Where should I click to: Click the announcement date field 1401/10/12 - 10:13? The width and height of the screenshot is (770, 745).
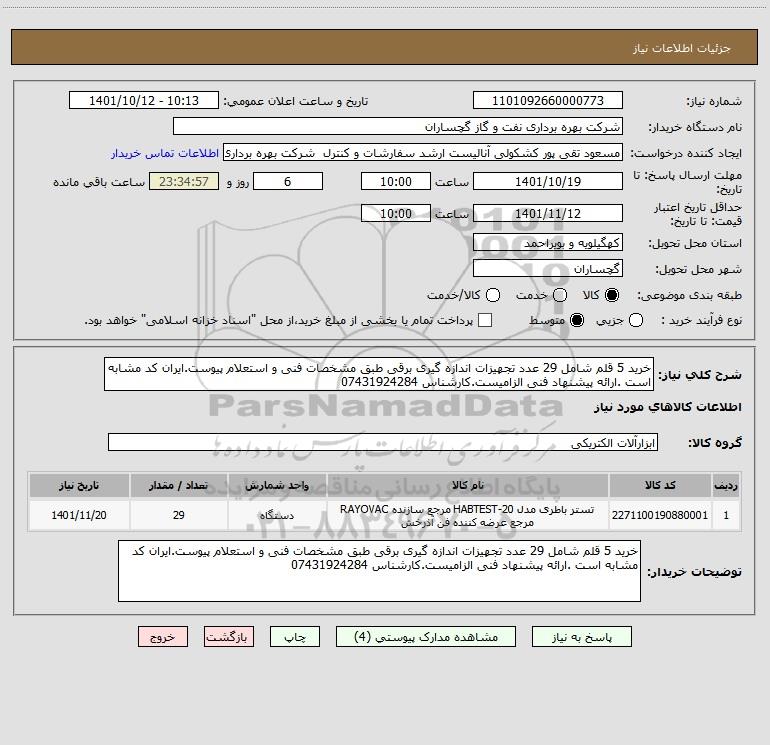[144, 101]
